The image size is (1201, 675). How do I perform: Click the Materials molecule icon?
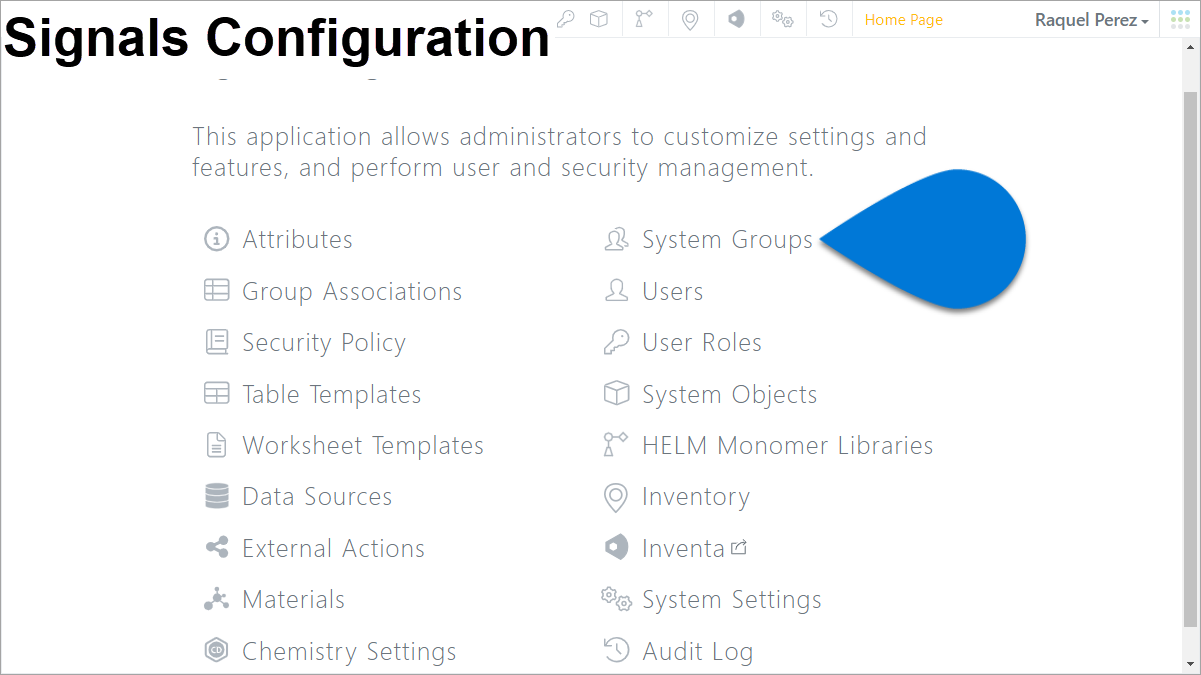tap(216, 599)
